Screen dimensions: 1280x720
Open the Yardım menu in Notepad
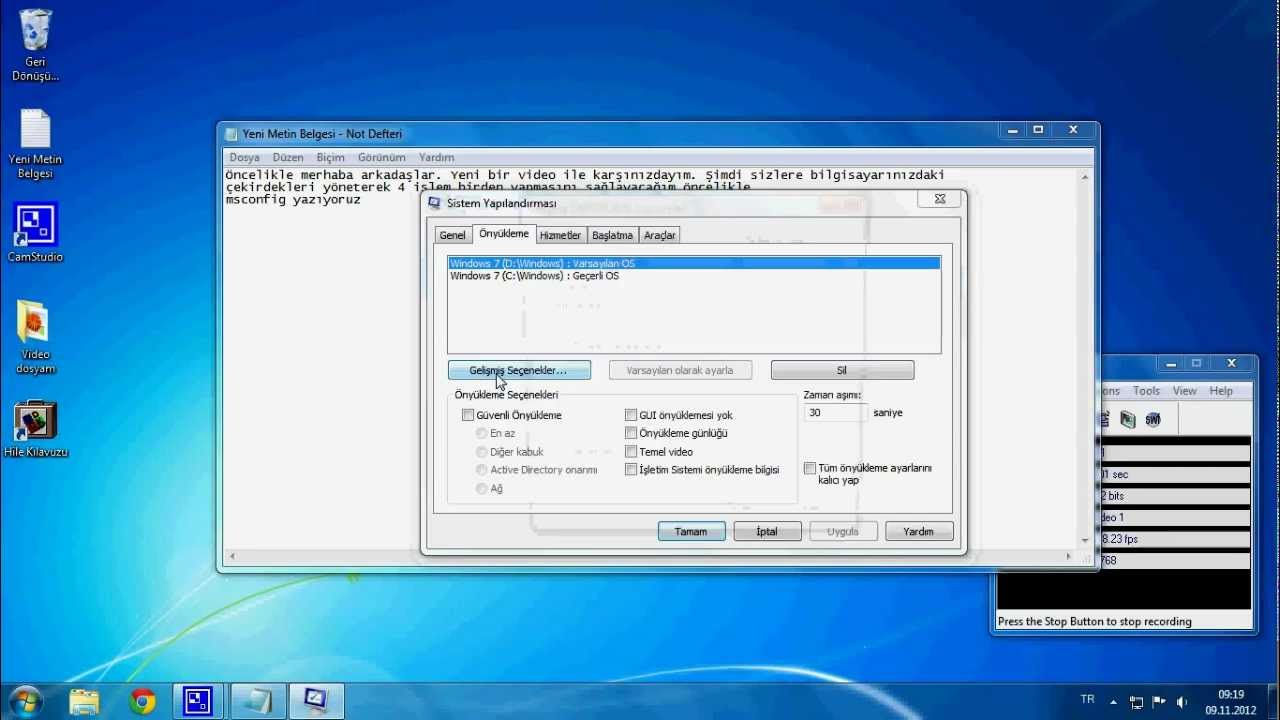436,157
